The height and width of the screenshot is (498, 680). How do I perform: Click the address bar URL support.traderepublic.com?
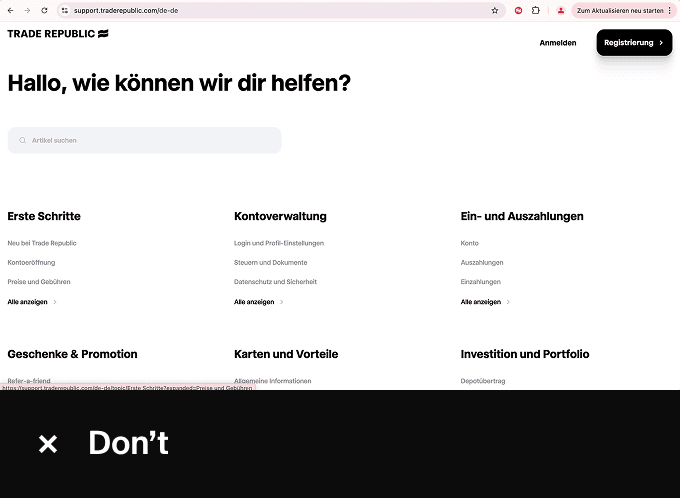point(126,10)
